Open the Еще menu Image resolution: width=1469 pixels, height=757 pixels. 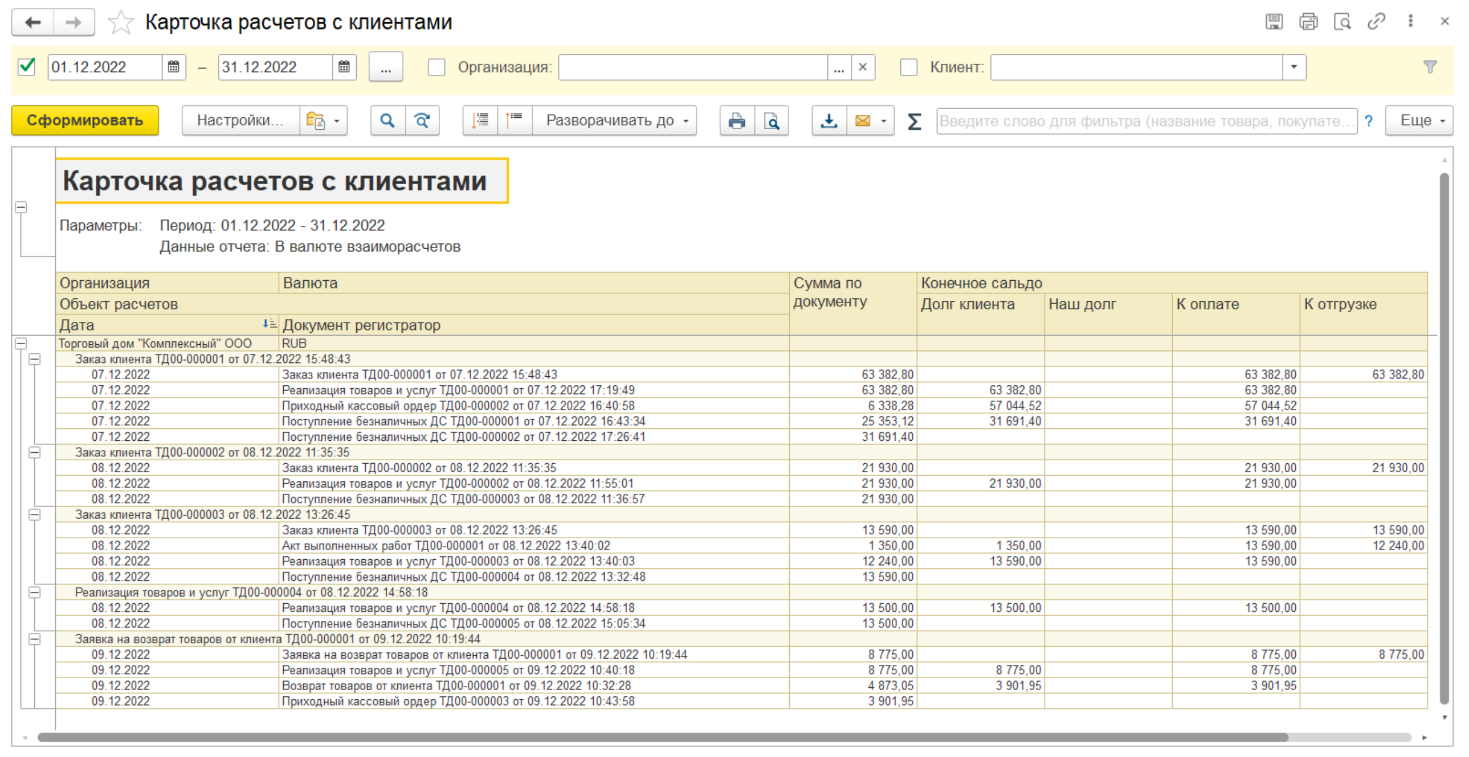[x=1418, y=121]
